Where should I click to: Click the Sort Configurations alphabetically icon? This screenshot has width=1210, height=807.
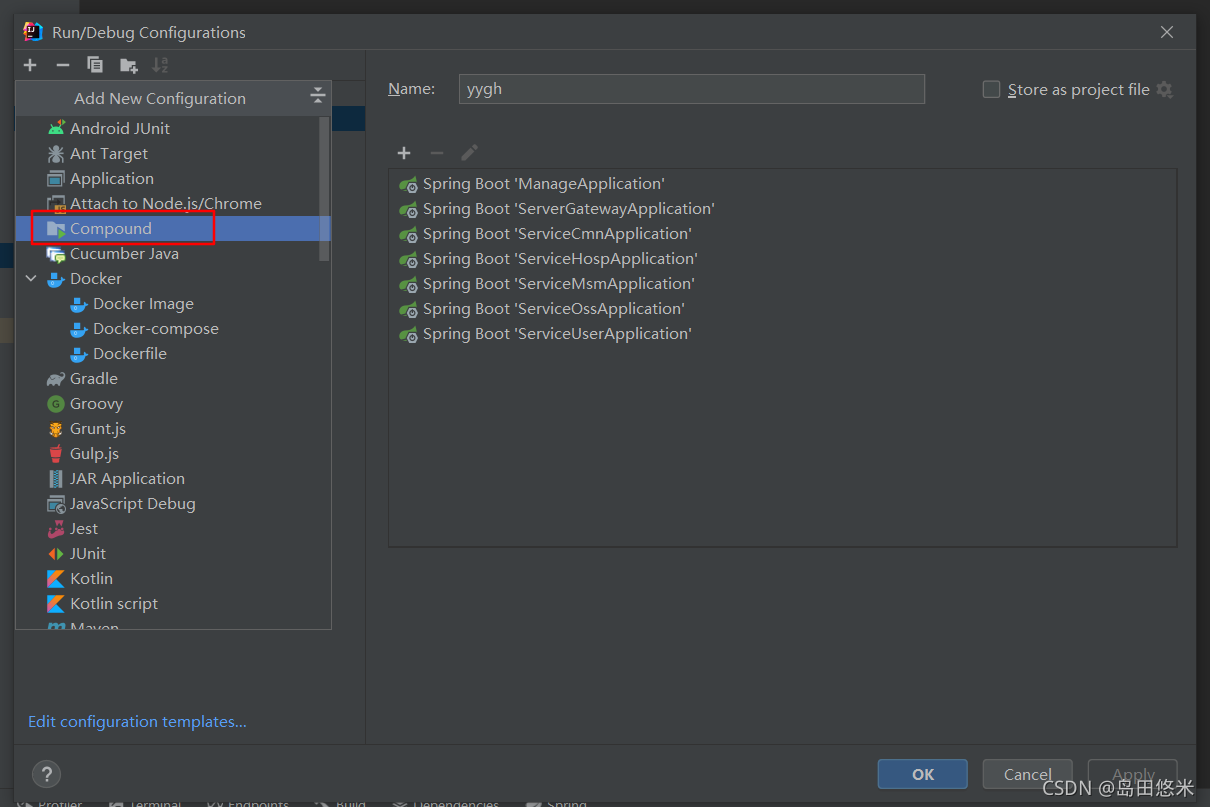[x=160, y=65]
